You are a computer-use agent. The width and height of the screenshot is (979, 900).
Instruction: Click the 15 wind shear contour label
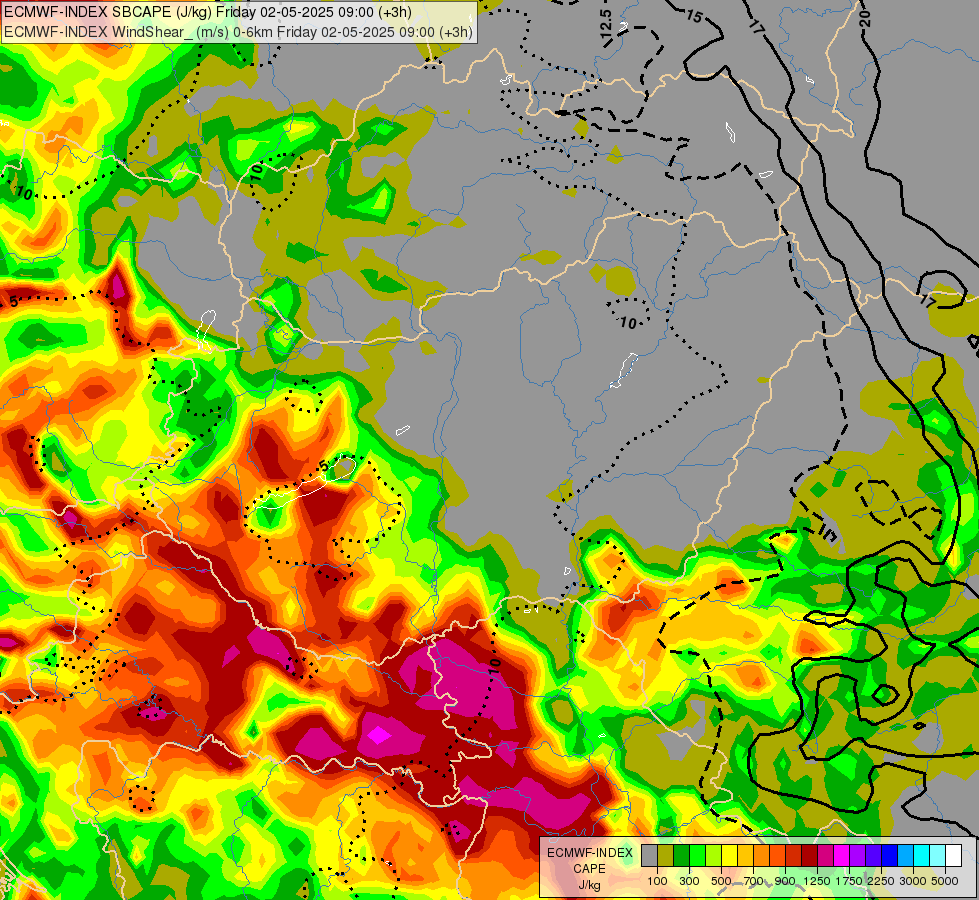click(x=694, y=16)
